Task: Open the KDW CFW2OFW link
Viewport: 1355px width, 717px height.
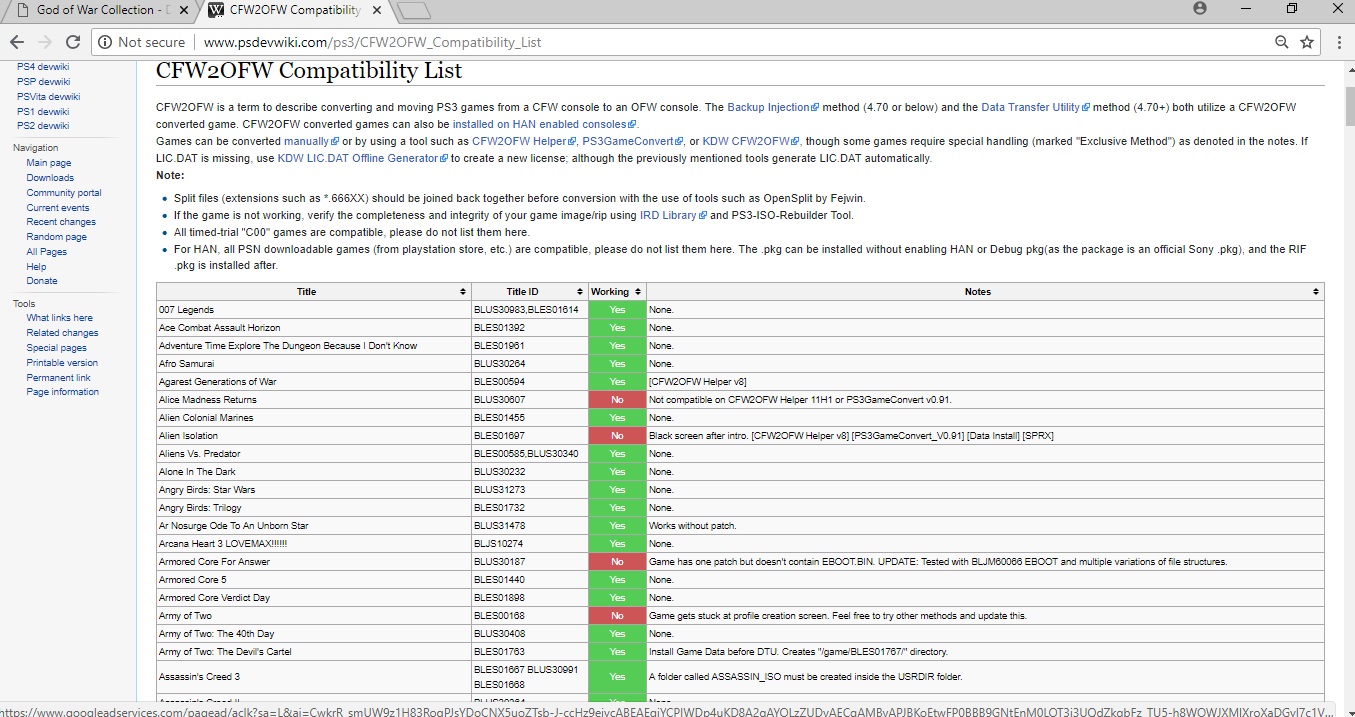Action: [751, 141]
